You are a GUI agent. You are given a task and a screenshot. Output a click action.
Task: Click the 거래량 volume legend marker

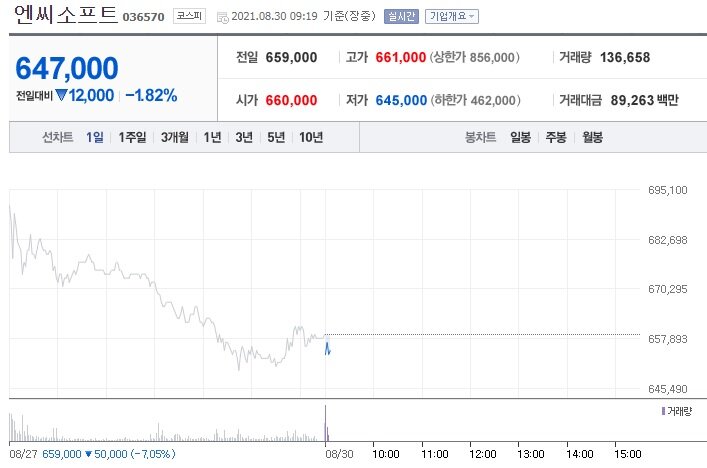point(662,411)
